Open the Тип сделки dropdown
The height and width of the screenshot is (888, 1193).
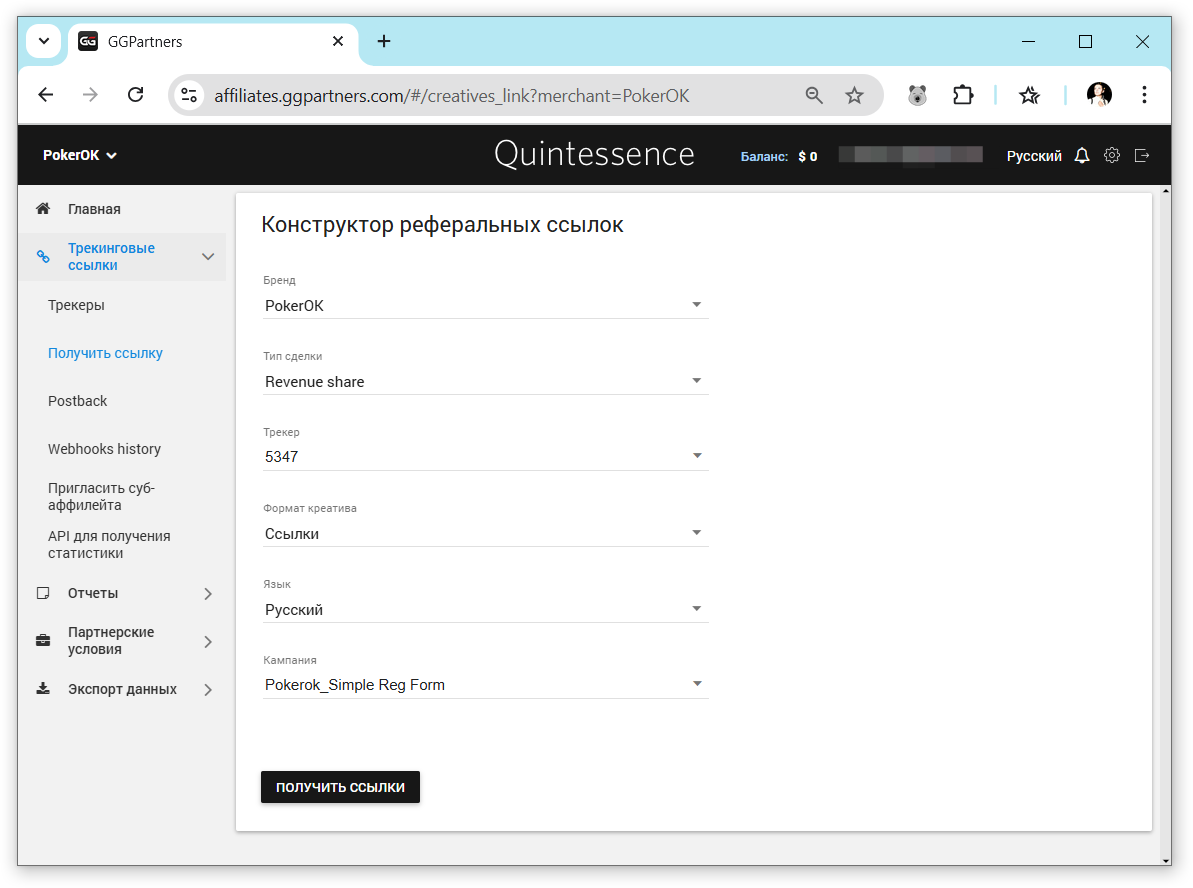(485, 381)
